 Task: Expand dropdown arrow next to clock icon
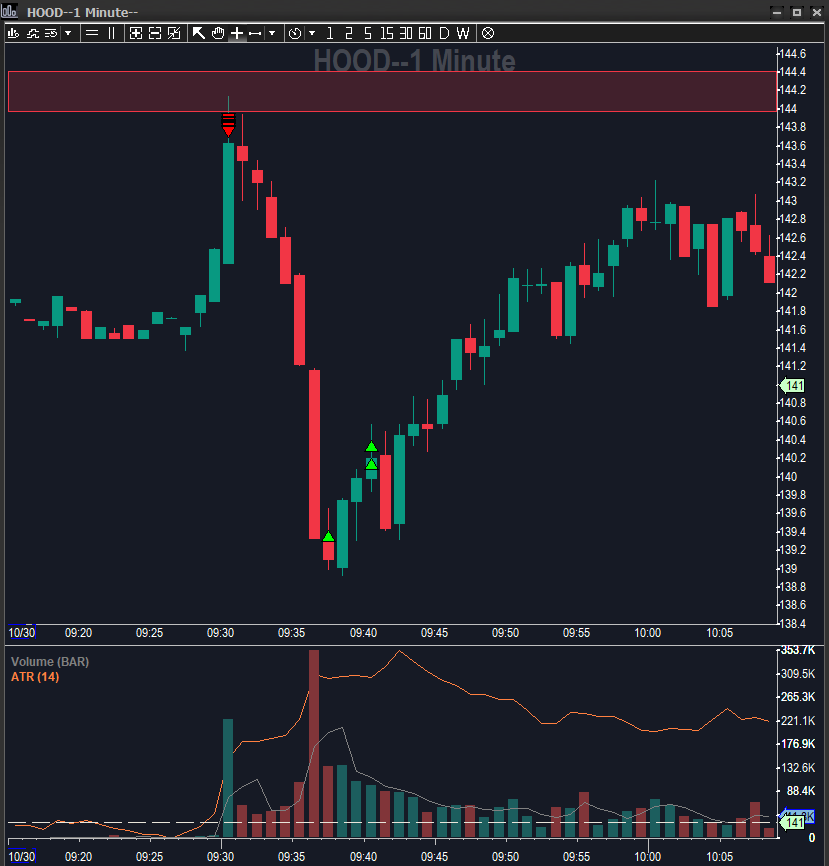311,33
